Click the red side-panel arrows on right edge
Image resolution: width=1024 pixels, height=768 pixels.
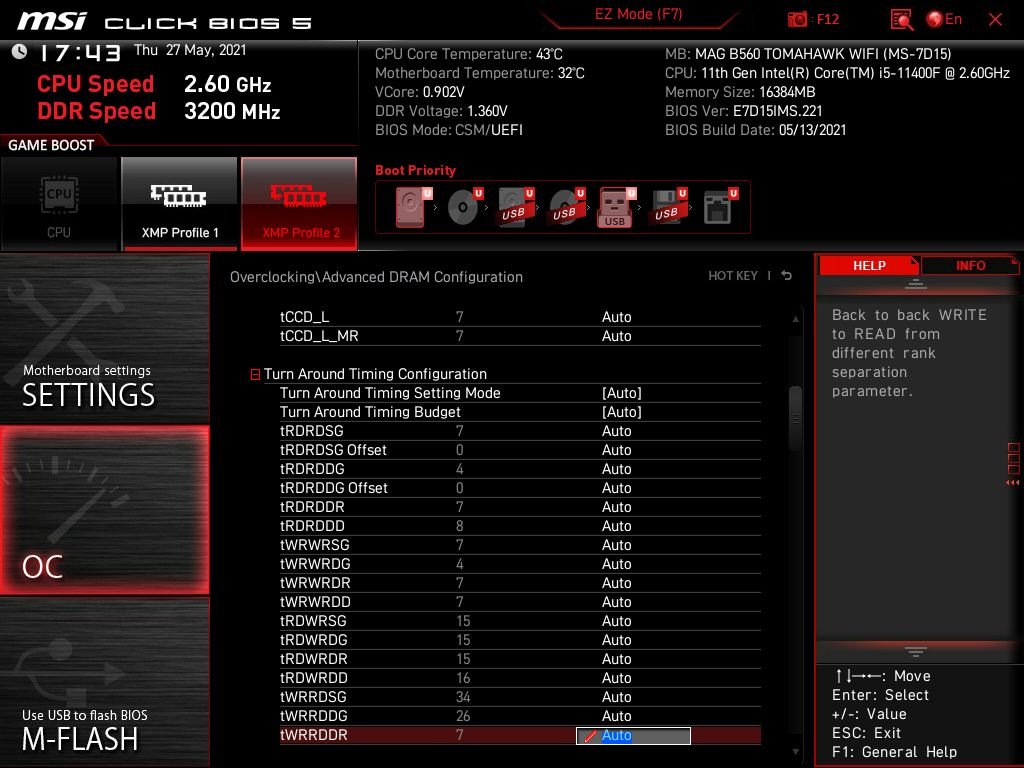[x=1013, y=483]
